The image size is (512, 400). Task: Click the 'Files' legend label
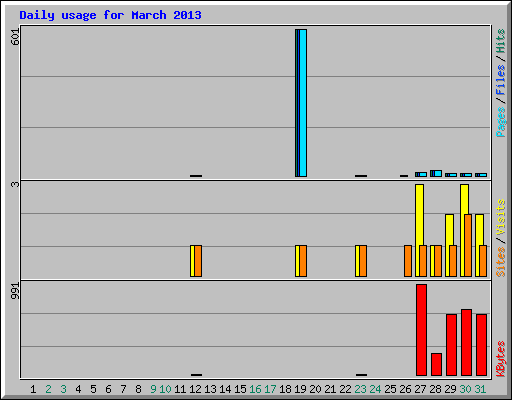pos(501,79)
